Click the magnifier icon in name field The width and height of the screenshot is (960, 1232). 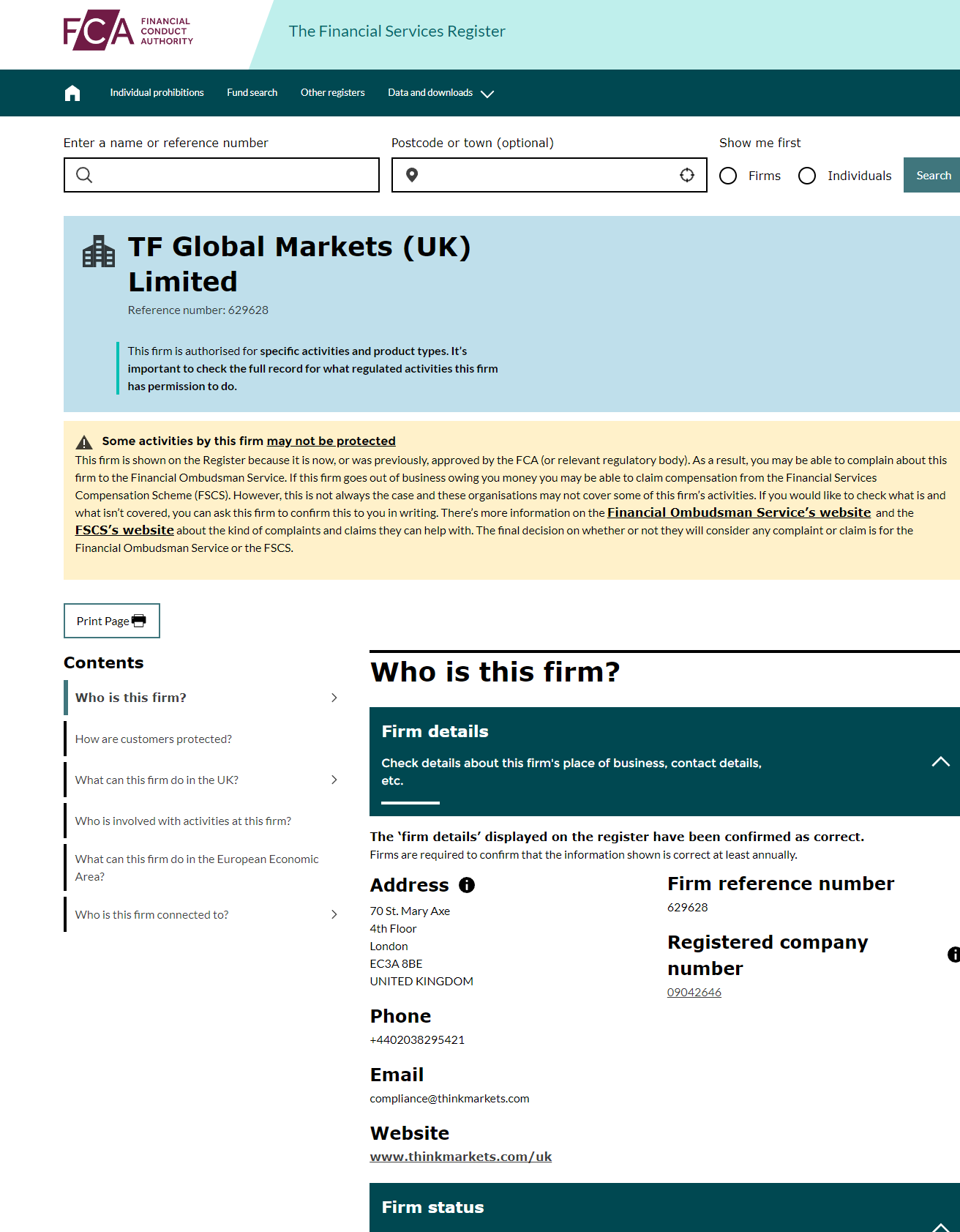tap(84, 175)
